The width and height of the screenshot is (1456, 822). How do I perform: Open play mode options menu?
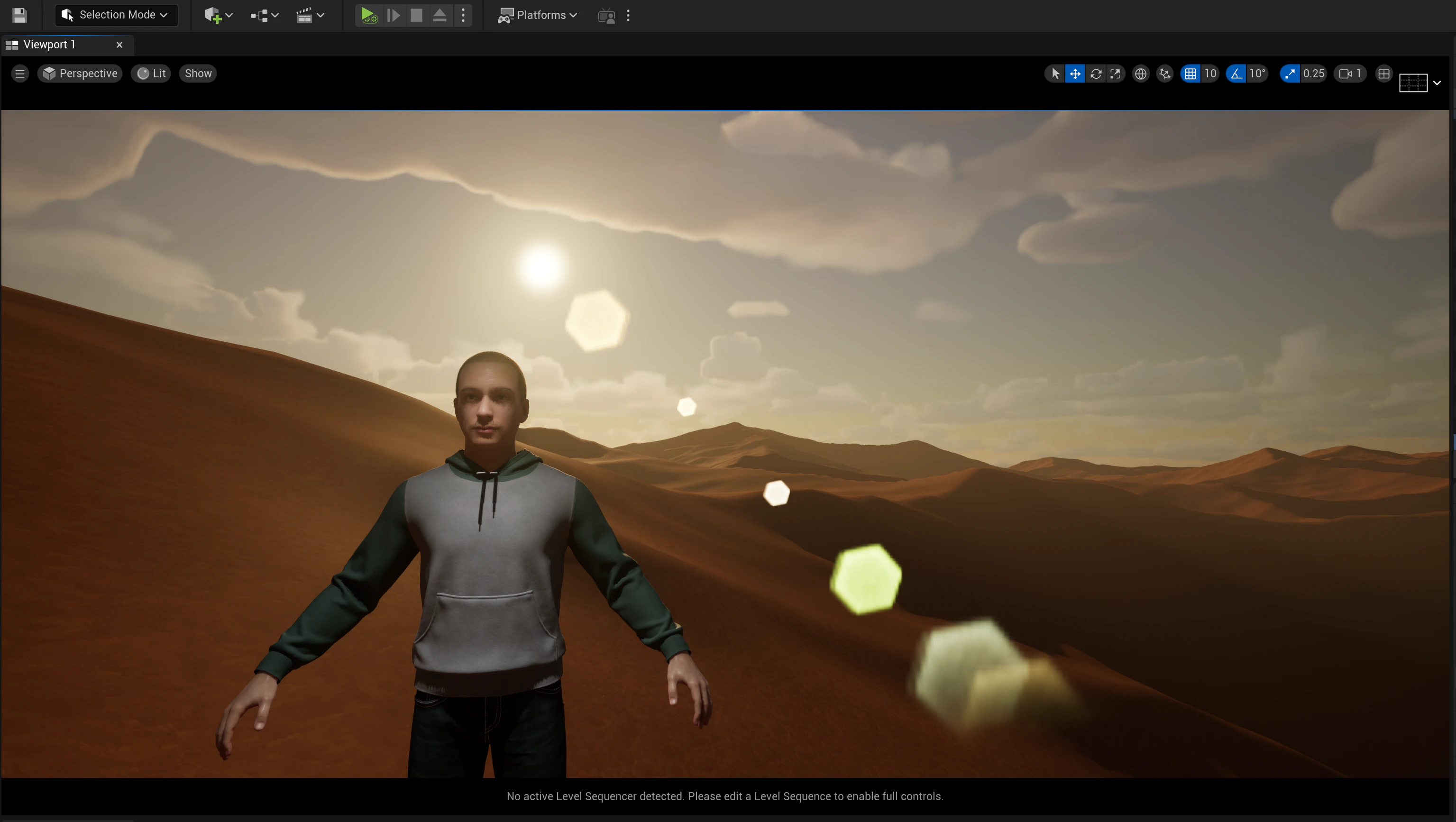tap(463, 15)
